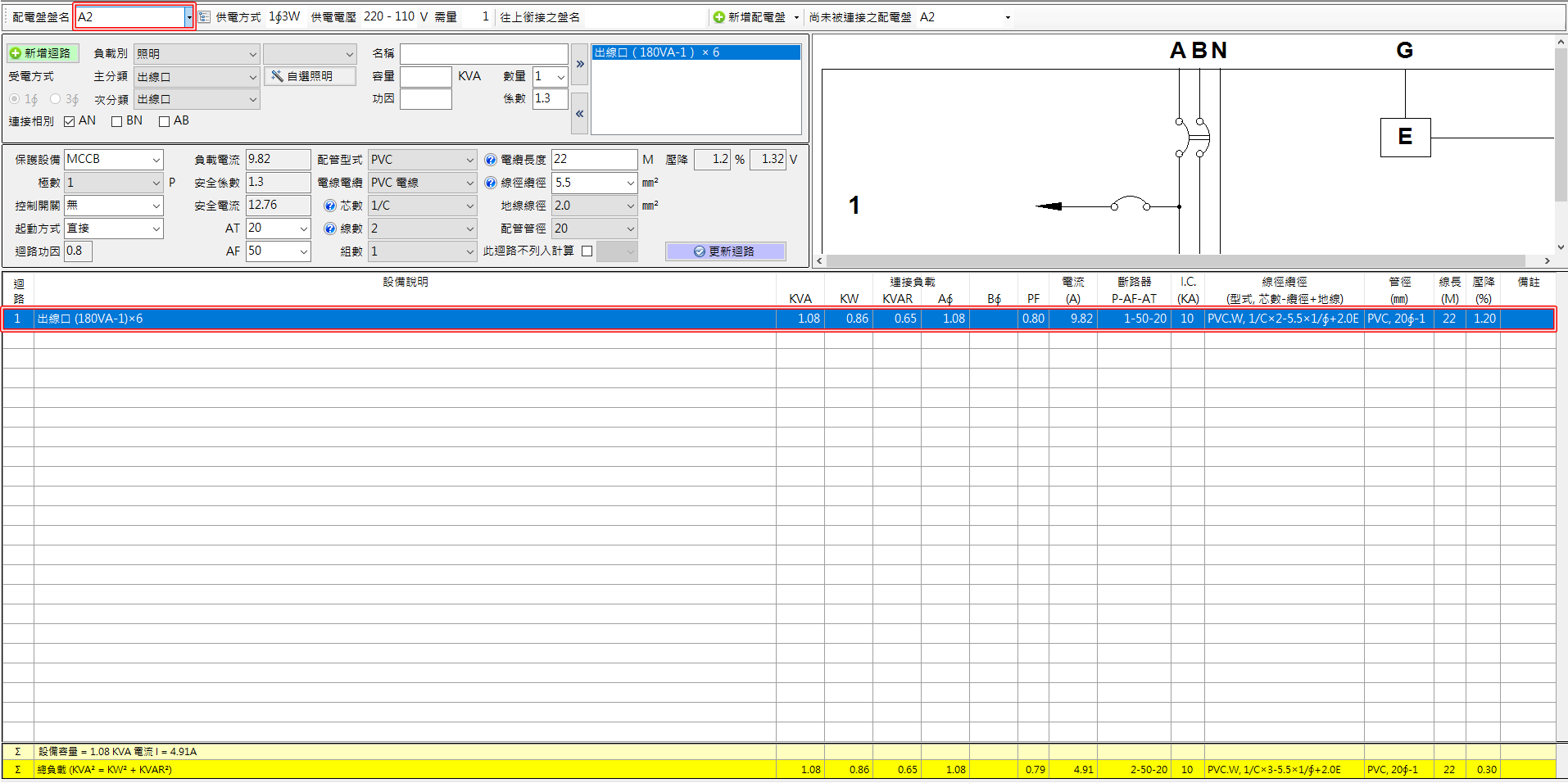Click the panel tree icon beside A2 name

coord(204,17)
